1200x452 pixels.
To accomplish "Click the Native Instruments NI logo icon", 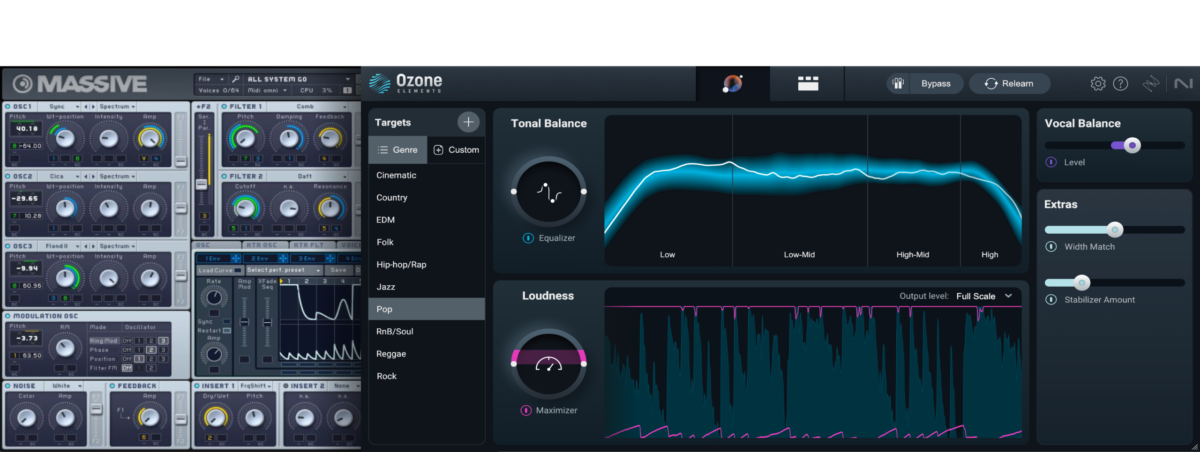I will tap(1183, 84).
